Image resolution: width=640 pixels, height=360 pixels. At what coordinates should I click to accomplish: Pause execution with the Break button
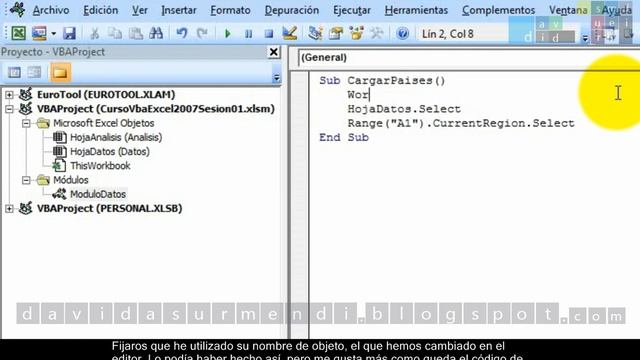[x=248, y=33]
